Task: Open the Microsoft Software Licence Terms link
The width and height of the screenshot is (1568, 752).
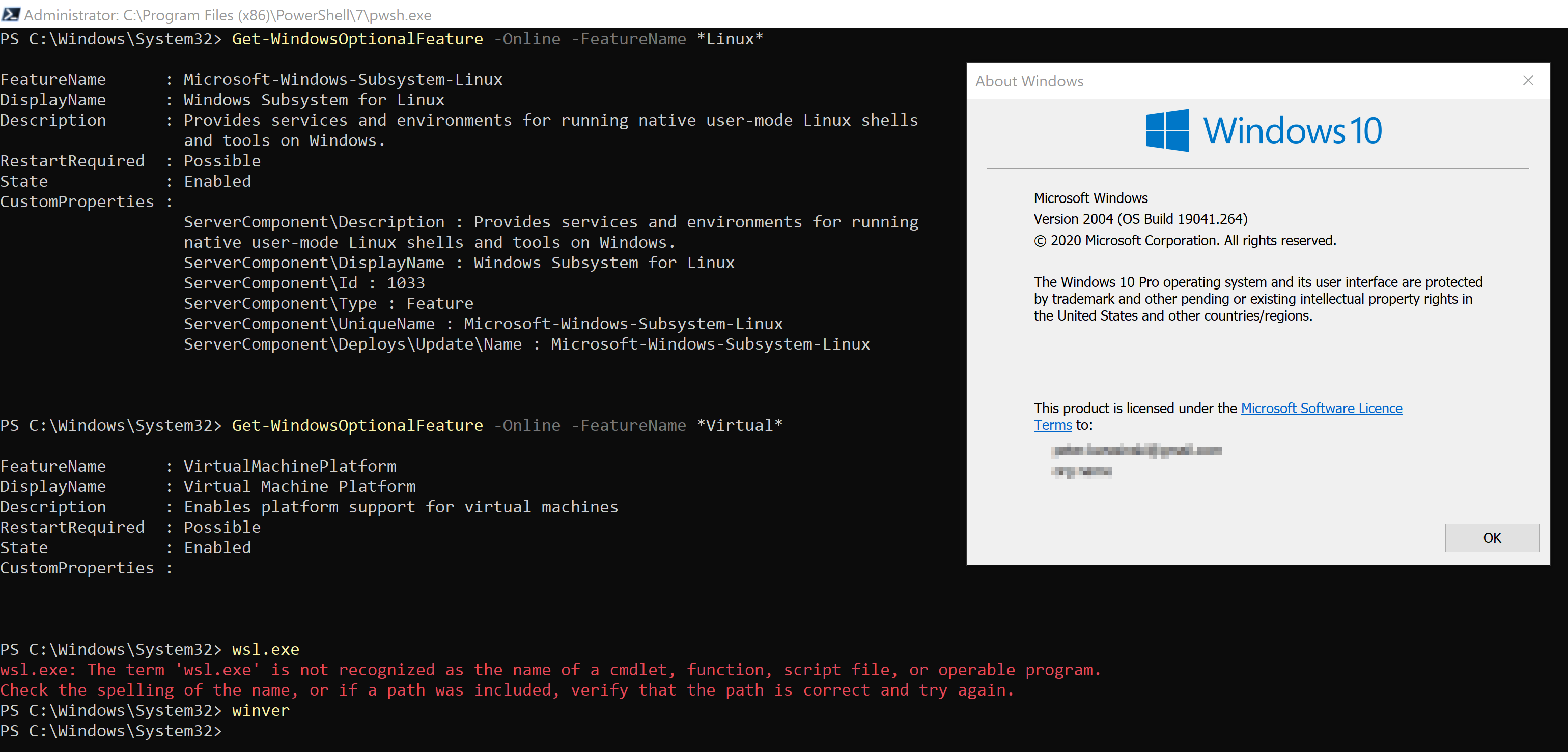Action: pos(1321,408)
